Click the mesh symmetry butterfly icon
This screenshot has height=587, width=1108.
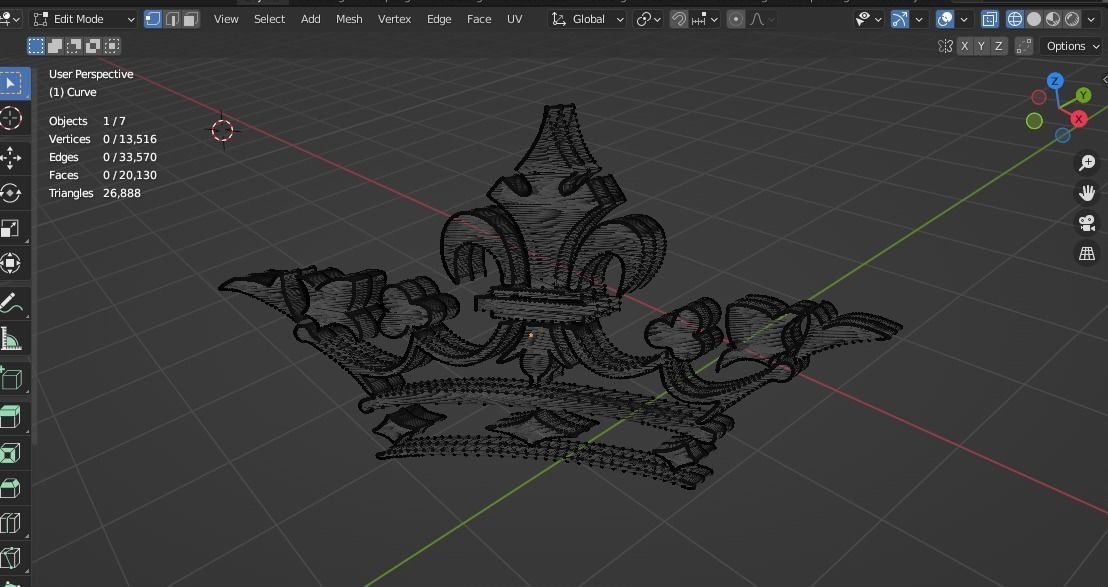tap(945, 46)
